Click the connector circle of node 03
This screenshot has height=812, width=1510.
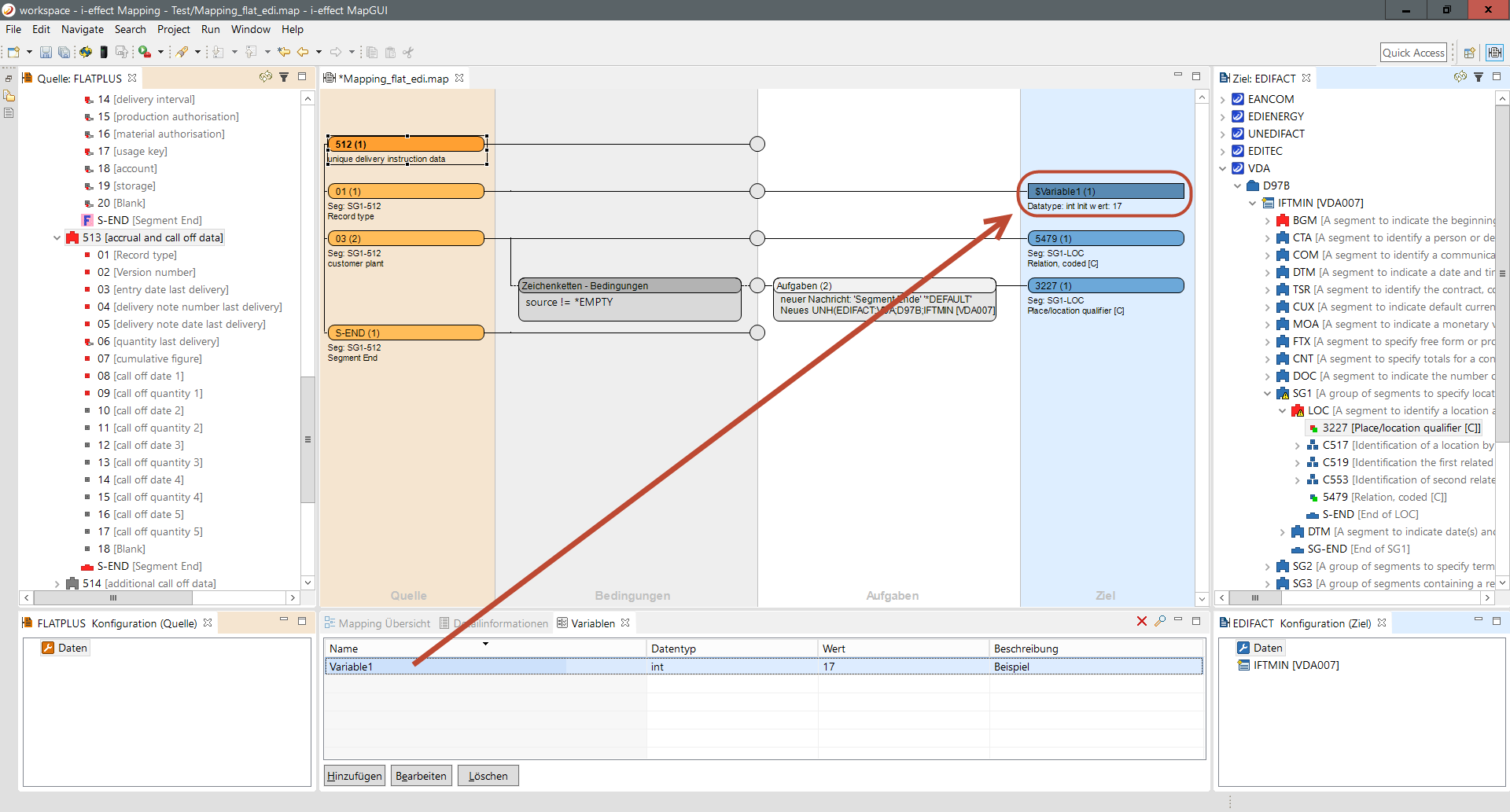pos(757,238)
